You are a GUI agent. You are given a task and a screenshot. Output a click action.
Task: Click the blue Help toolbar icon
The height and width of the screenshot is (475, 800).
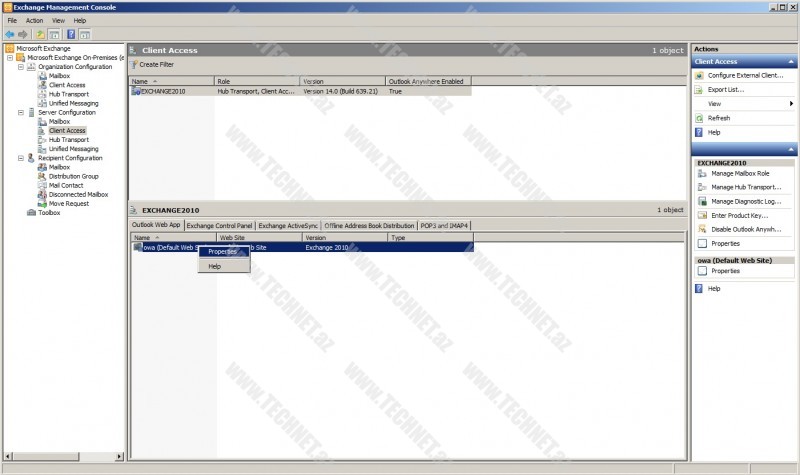pos(71,34)
